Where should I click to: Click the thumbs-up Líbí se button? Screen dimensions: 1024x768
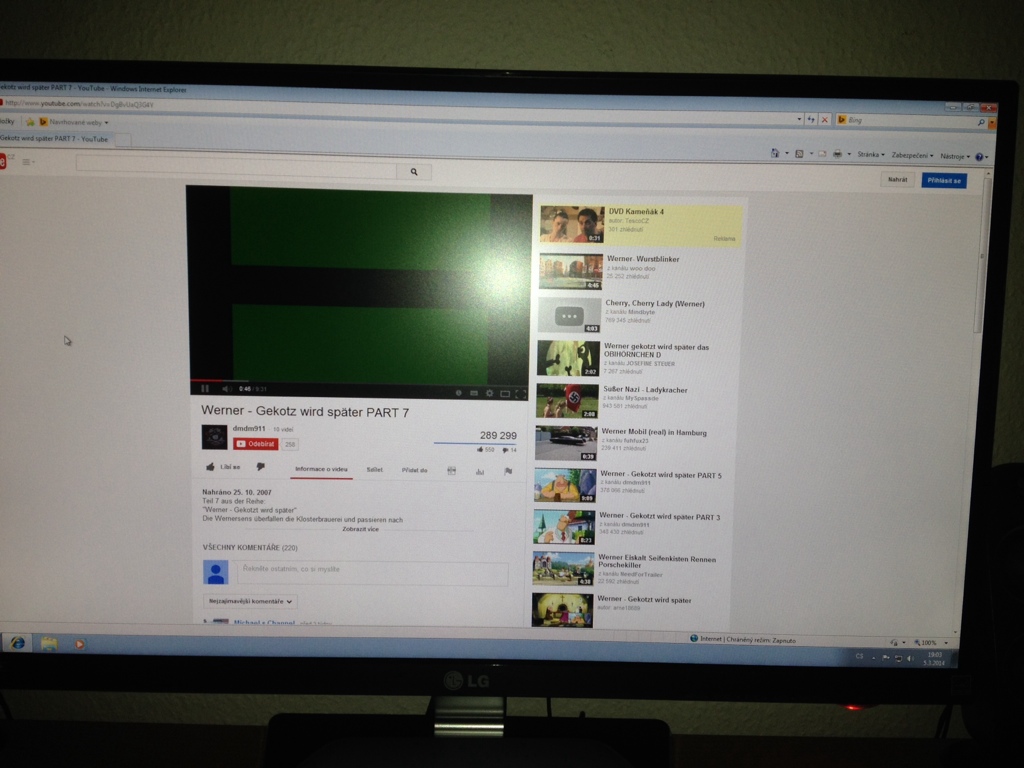(223, 467)
